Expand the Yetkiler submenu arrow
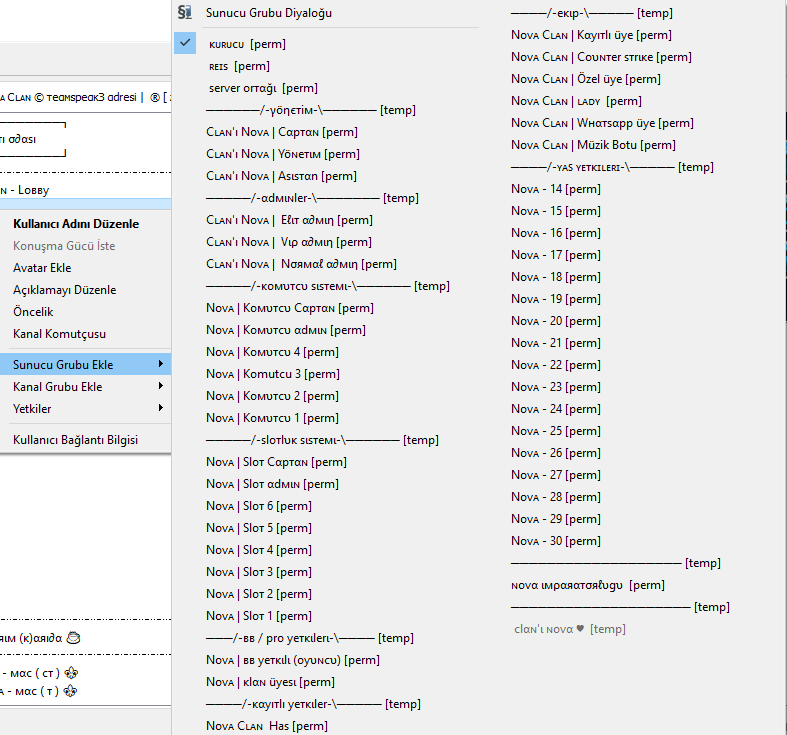This screenshot has width=787, height=735. pos(161,408)
